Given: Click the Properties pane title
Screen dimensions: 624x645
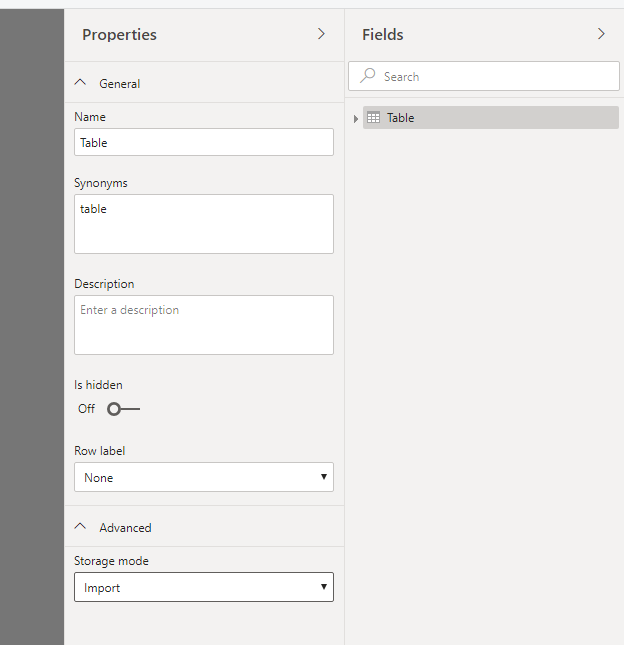Looking at the screenshot, I should [x=119, y=35].
